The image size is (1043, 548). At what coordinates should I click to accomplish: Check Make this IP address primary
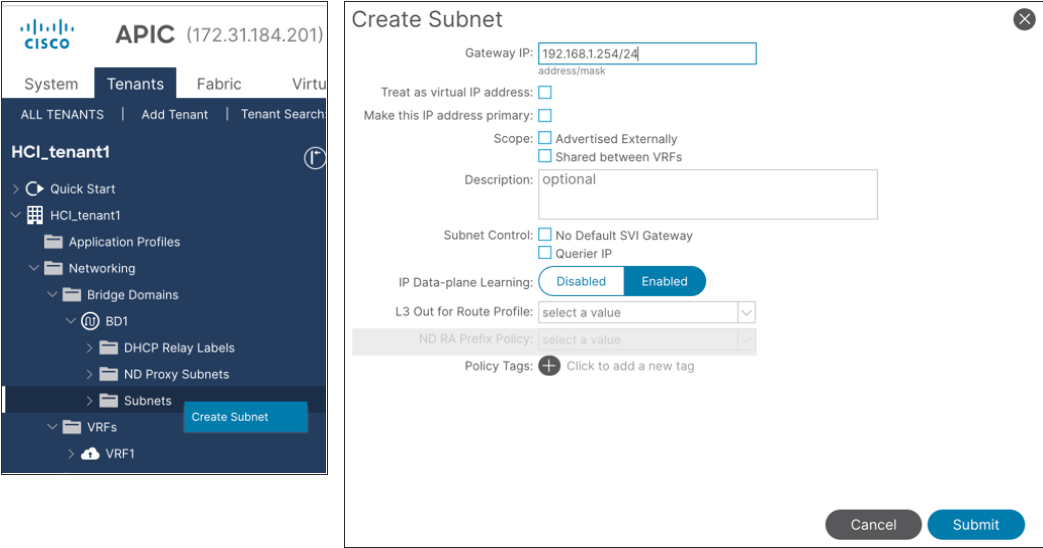(545, 116)
